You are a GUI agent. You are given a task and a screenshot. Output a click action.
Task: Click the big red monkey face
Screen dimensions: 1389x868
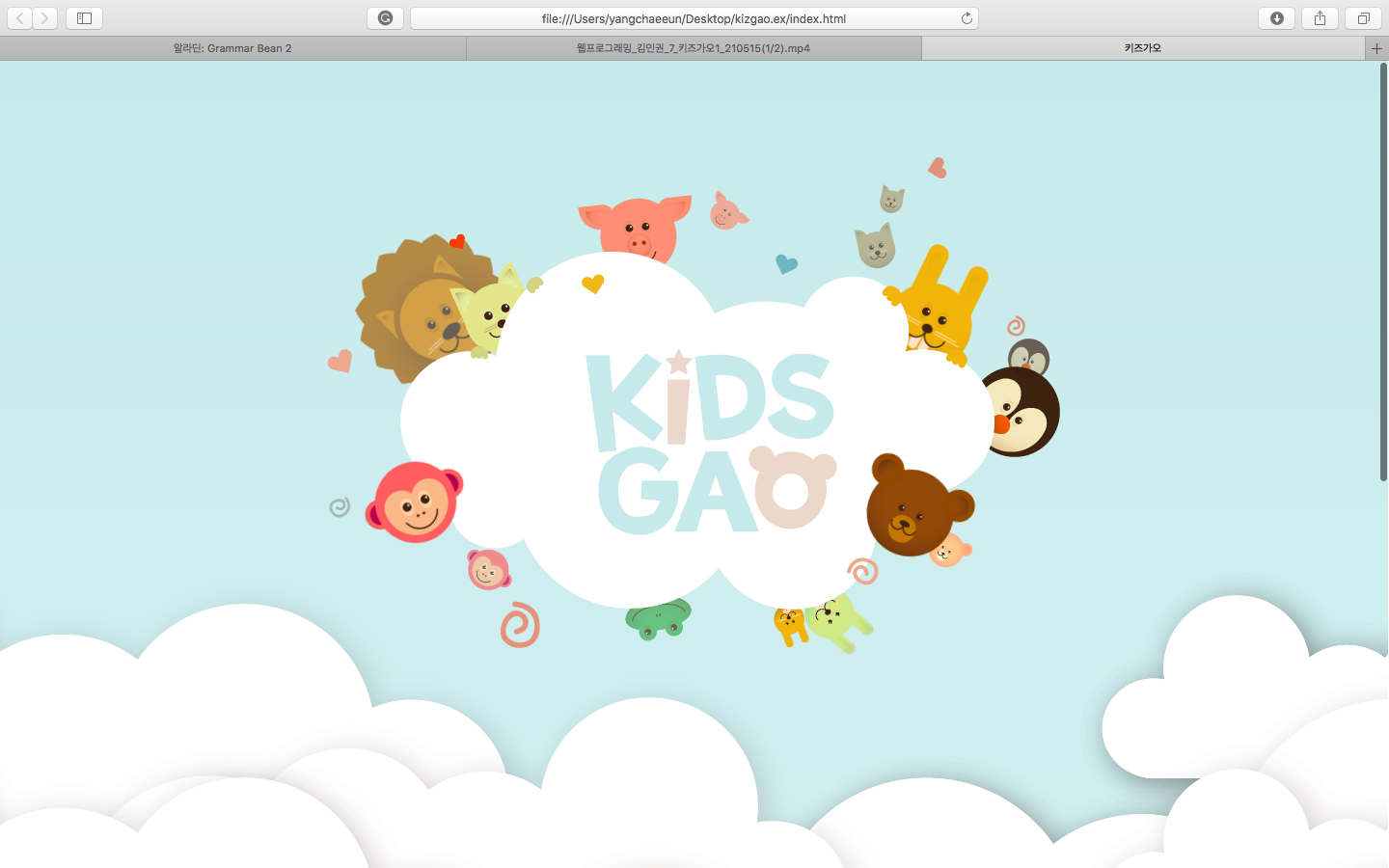pos(415,502)
